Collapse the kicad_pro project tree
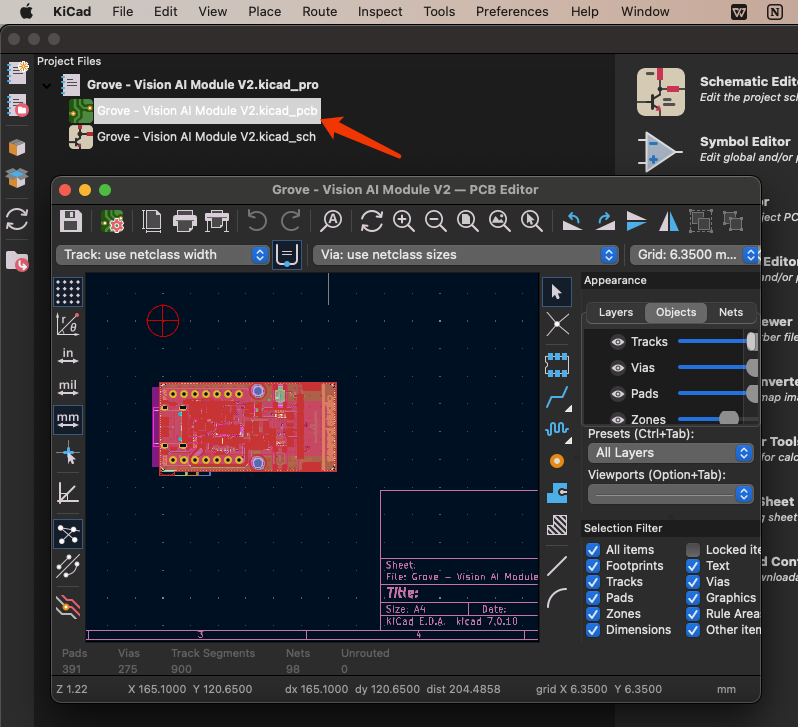Viewport: 798px width, 727px height. point(47,86)
